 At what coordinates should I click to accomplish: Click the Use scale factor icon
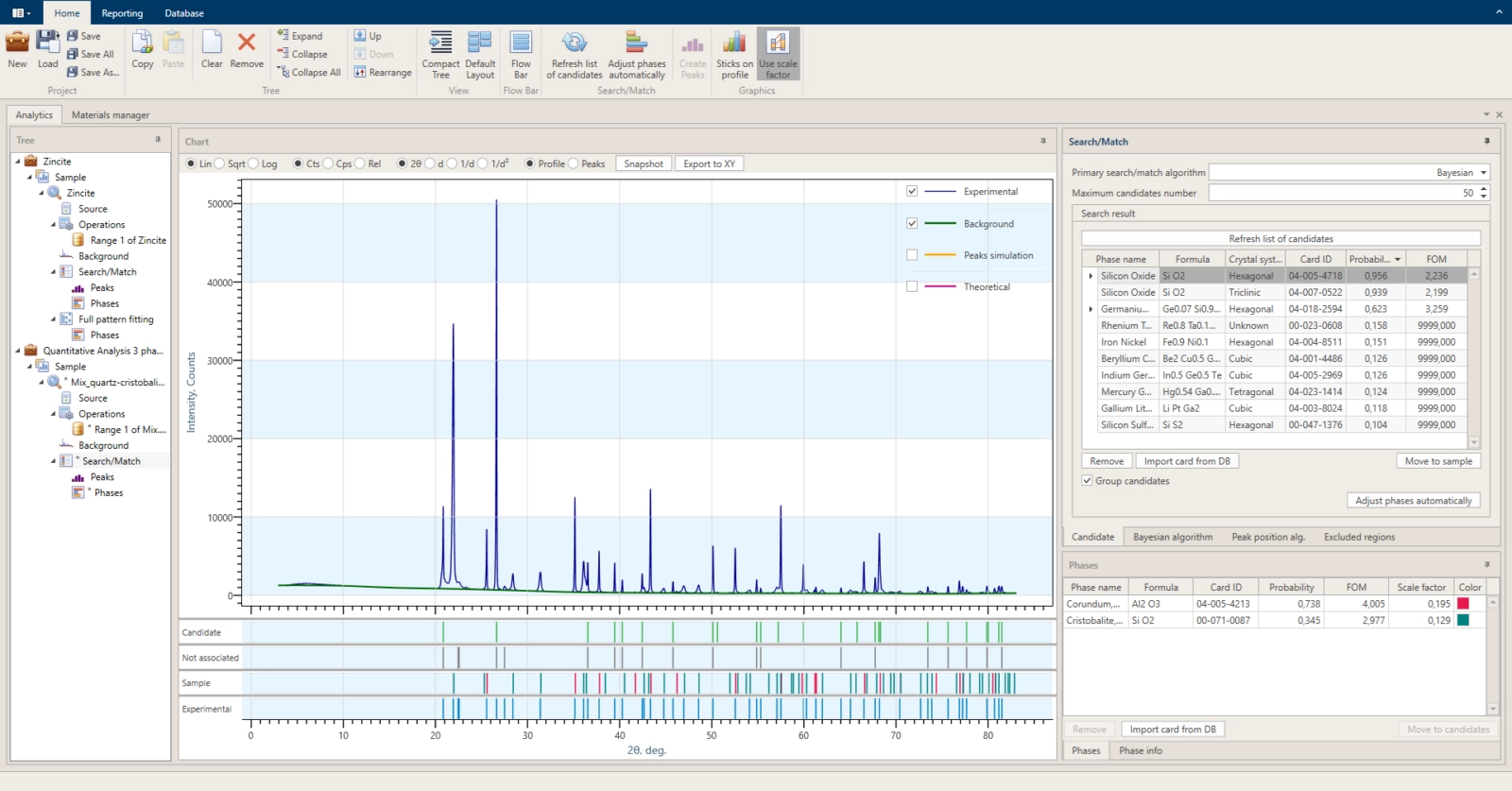[x=778, y=43]
